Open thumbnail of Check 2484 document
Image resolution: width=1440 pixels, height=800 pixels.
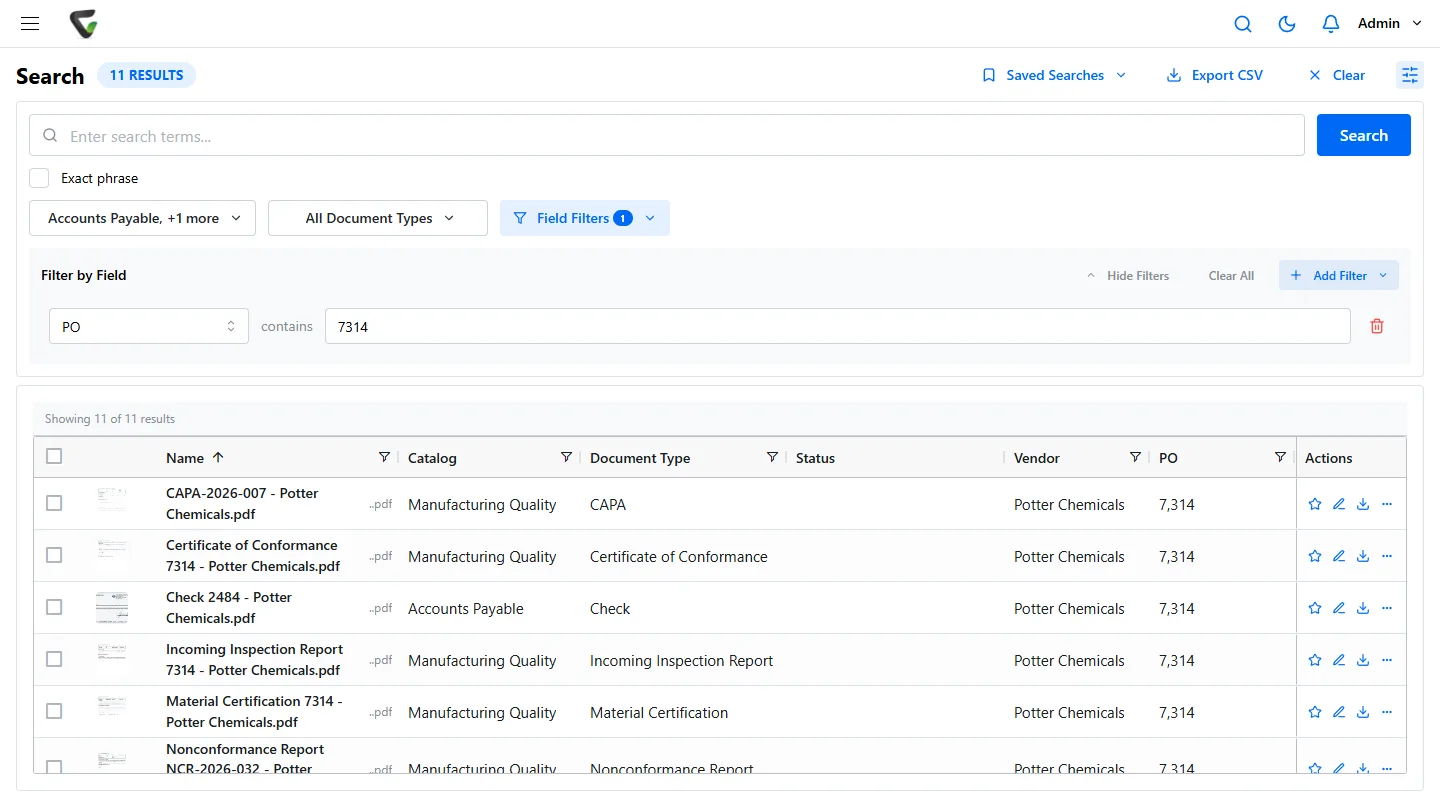[112, 607]
